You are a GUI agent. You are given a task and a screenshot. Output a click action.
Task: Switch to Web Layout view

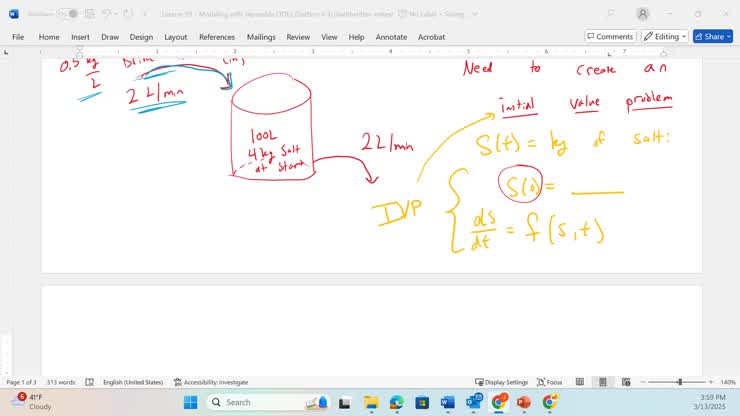pyautogui.click(x=626, y=382)
